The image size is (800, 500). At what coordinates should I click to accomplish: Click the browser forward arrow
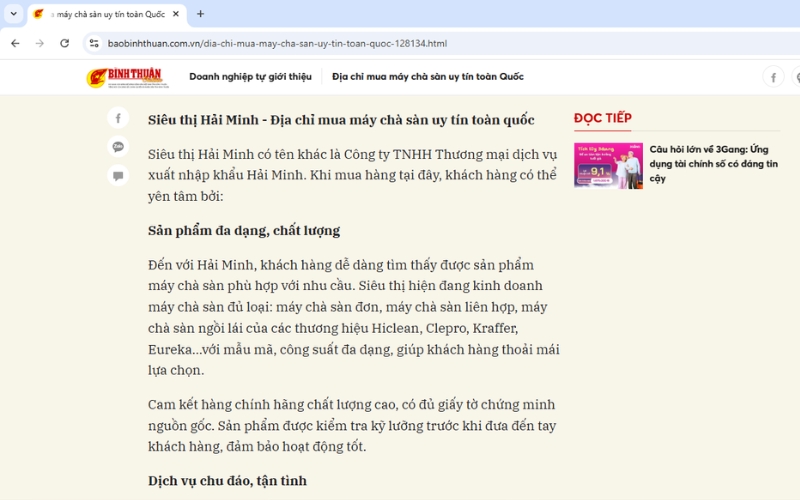pos(40,43)
